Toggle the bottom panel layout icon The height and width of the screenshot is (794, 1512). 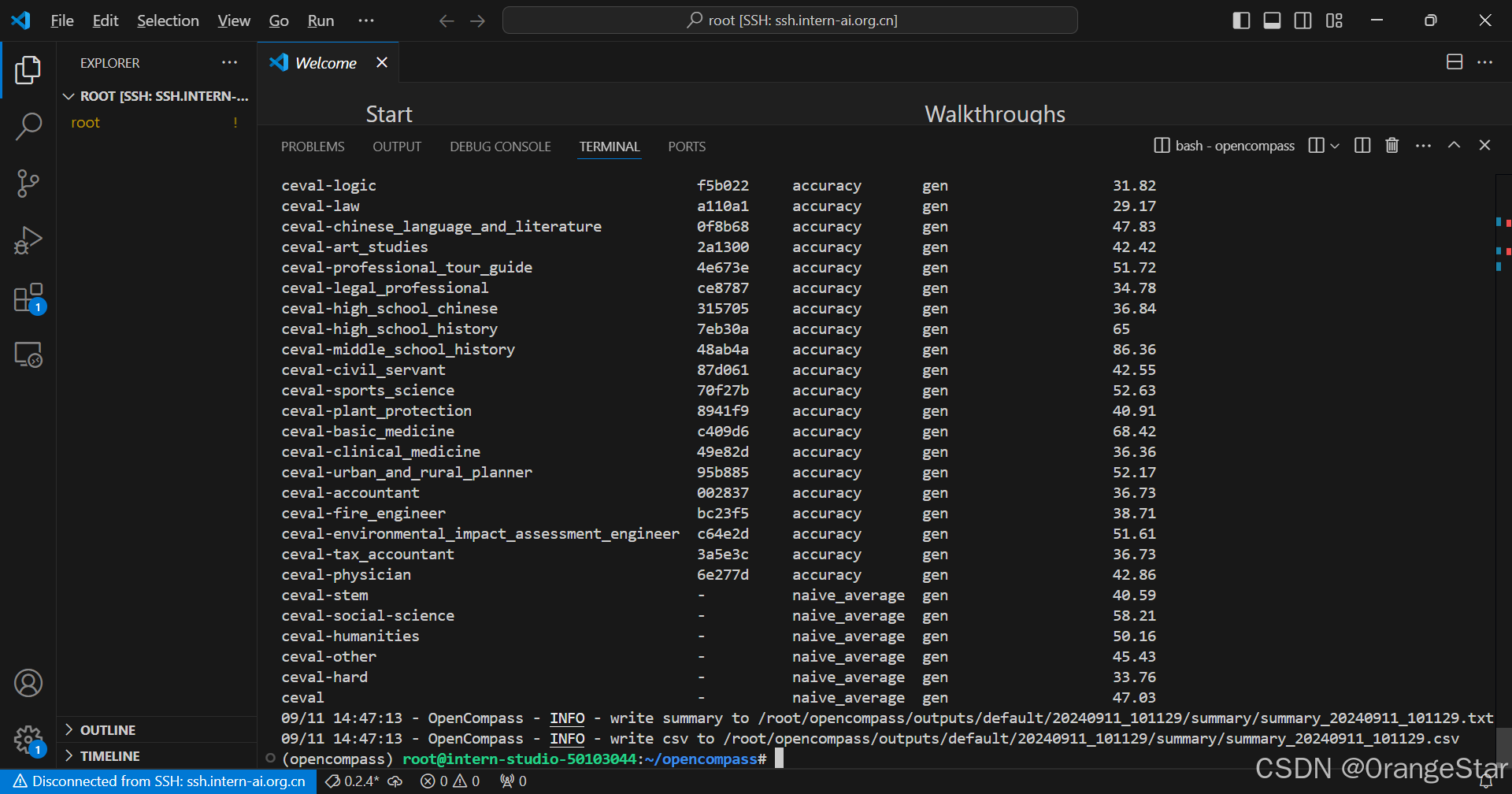tap(1272, 20)
